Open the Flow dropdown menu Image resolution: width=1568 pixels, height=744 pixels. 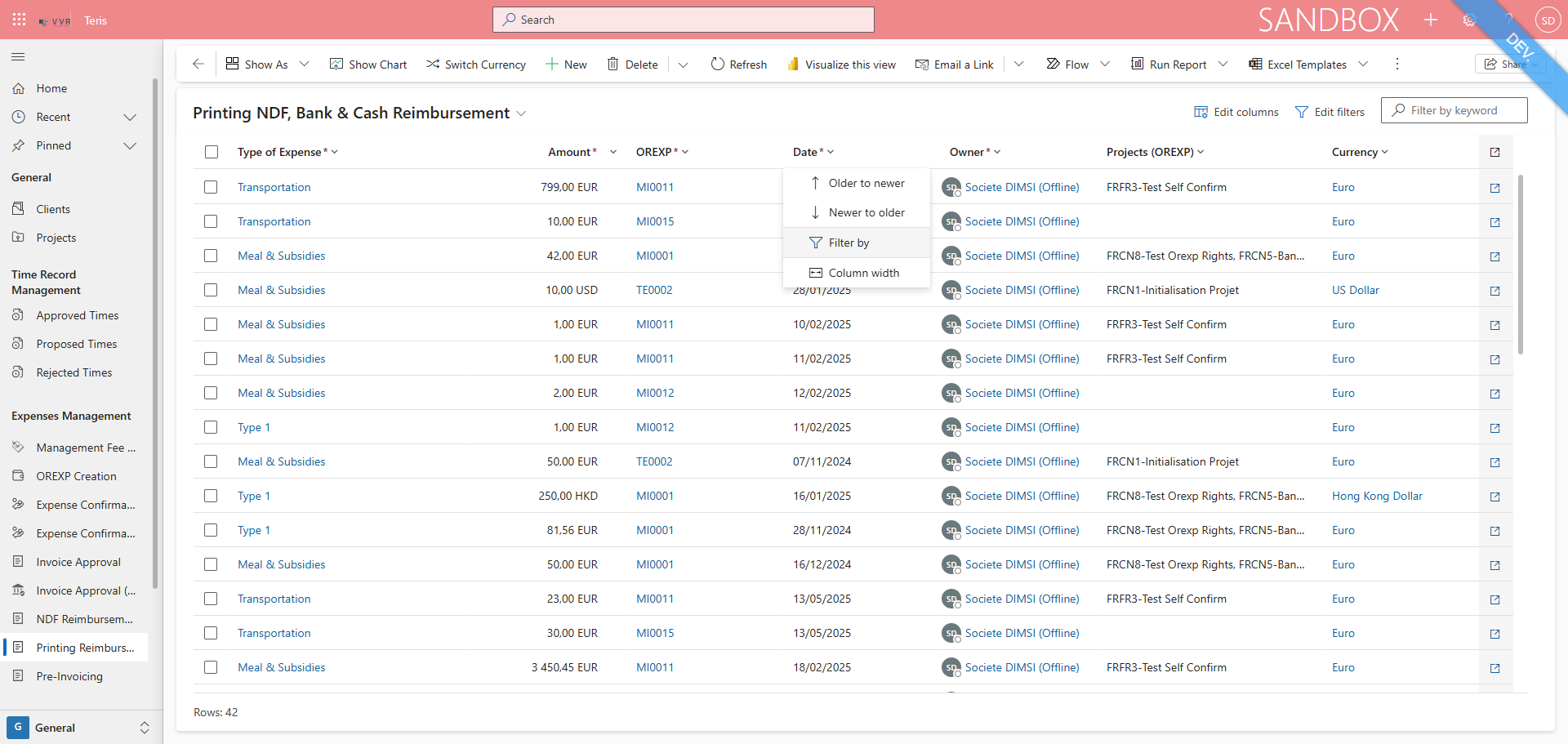(1077, 65)
